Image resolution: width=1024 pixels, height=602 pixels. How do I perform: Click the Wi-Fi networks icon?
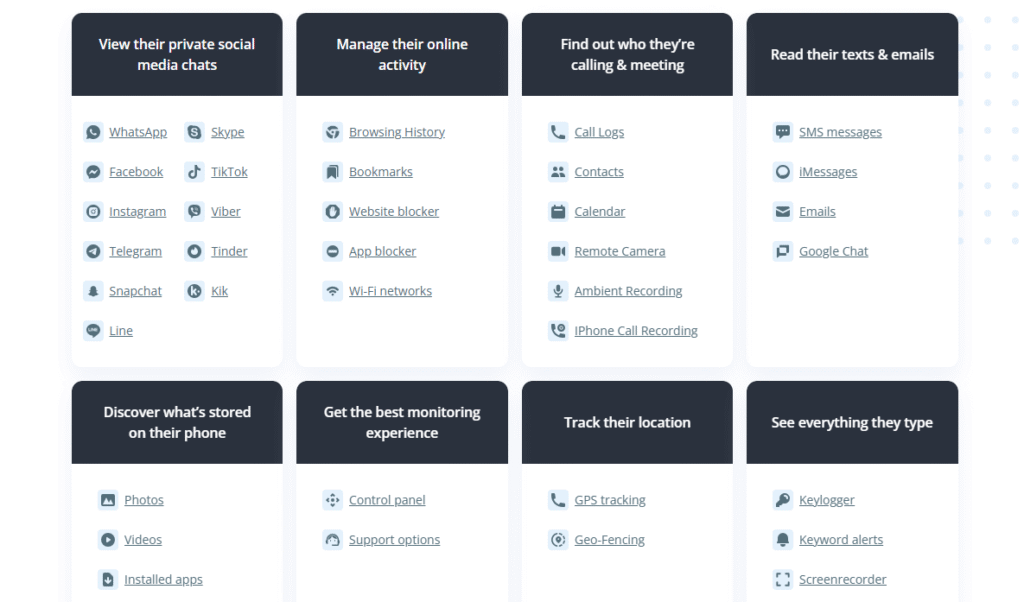coord(333,291)
